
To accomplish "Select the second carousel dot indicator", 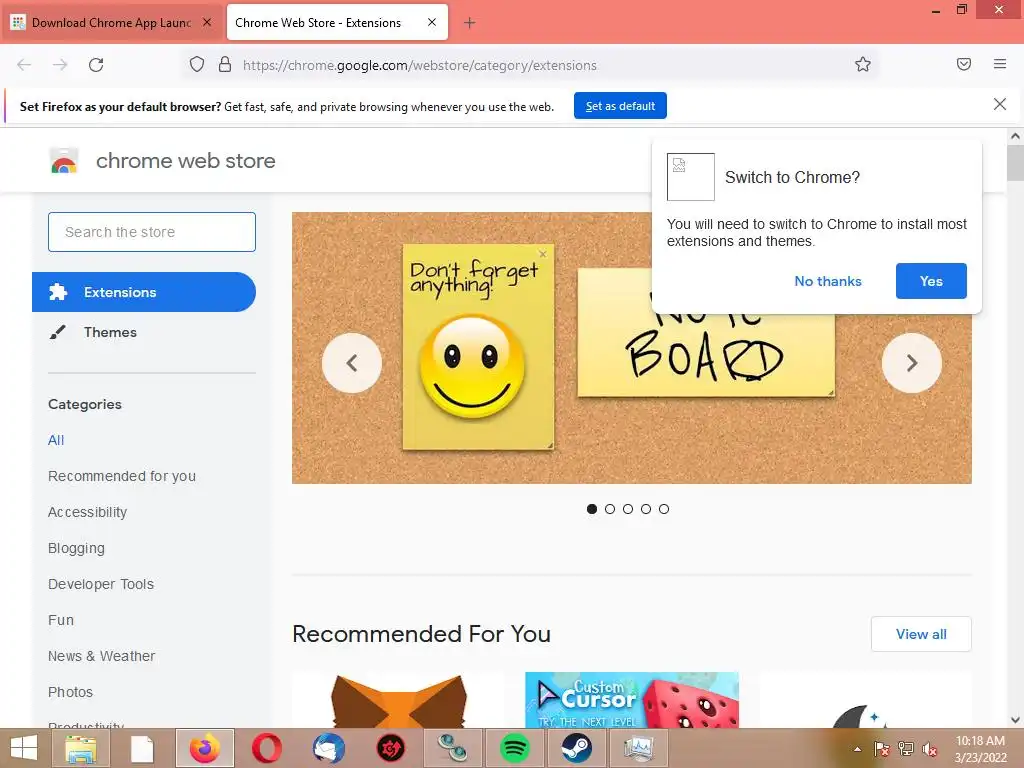I will click(610, 509).
